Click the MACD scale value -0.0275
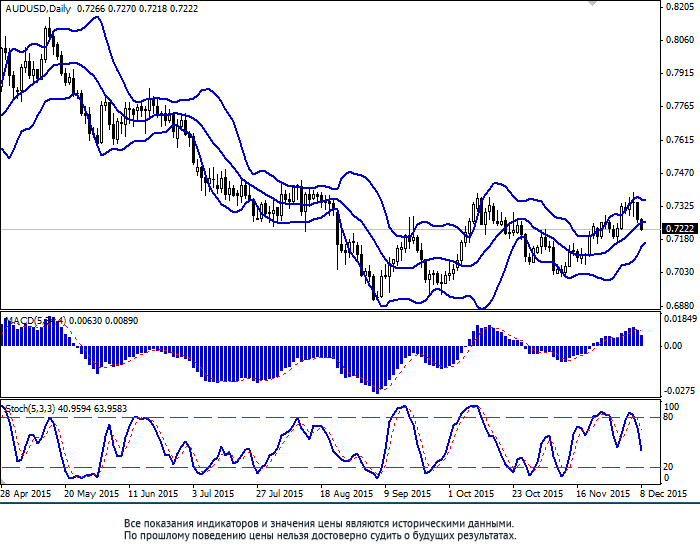 click(x=679, y=391)
